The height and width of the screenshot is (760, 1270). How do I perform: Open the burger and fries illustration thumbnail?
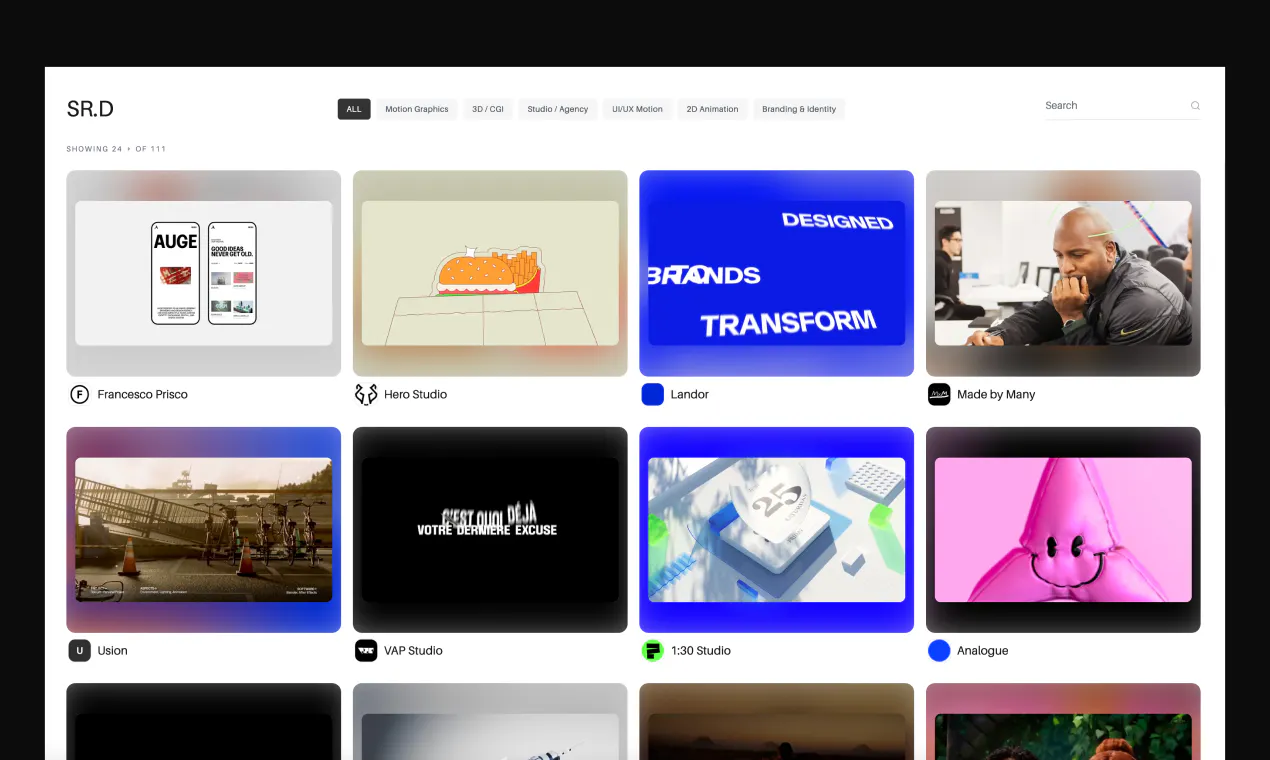coord(490,273)
